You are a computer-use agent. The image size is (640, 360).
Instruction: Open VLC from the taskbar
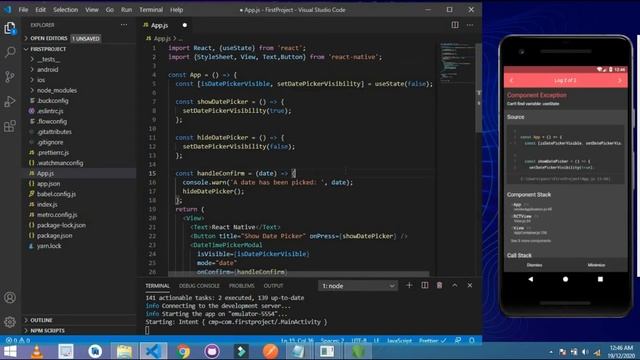(37, 351)
